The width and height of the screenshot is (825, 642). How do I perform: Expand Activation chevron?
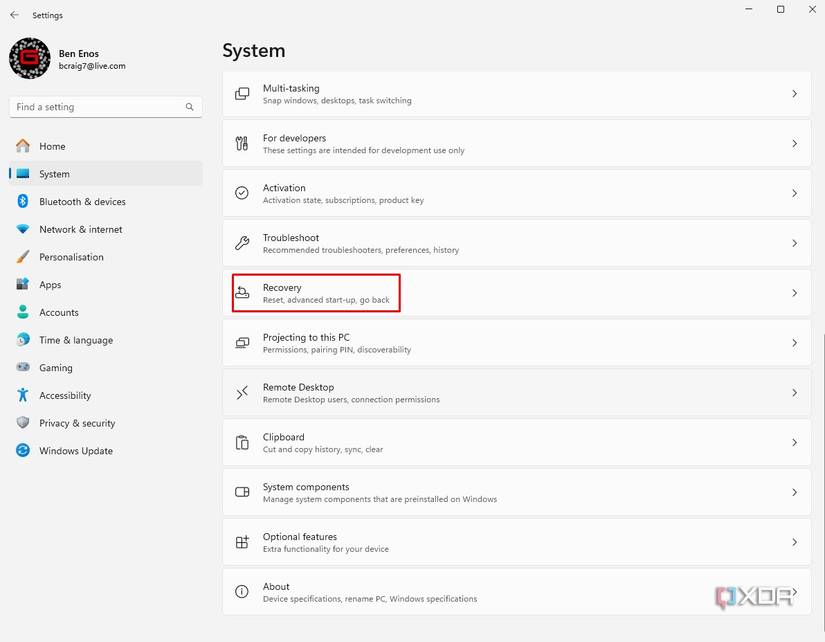coord(794,193)
